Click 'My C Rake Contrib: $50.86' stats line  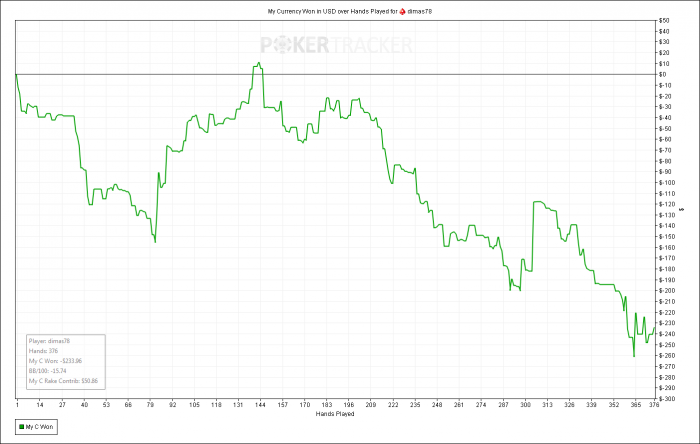tap(63, 381)
